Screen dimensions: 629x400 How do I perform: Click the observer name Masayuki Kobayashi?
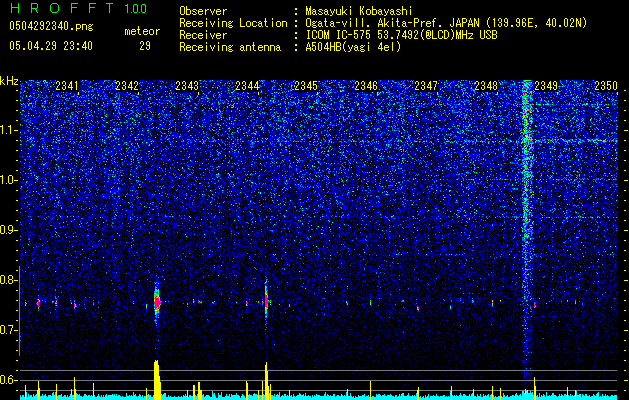pos(359,11)
